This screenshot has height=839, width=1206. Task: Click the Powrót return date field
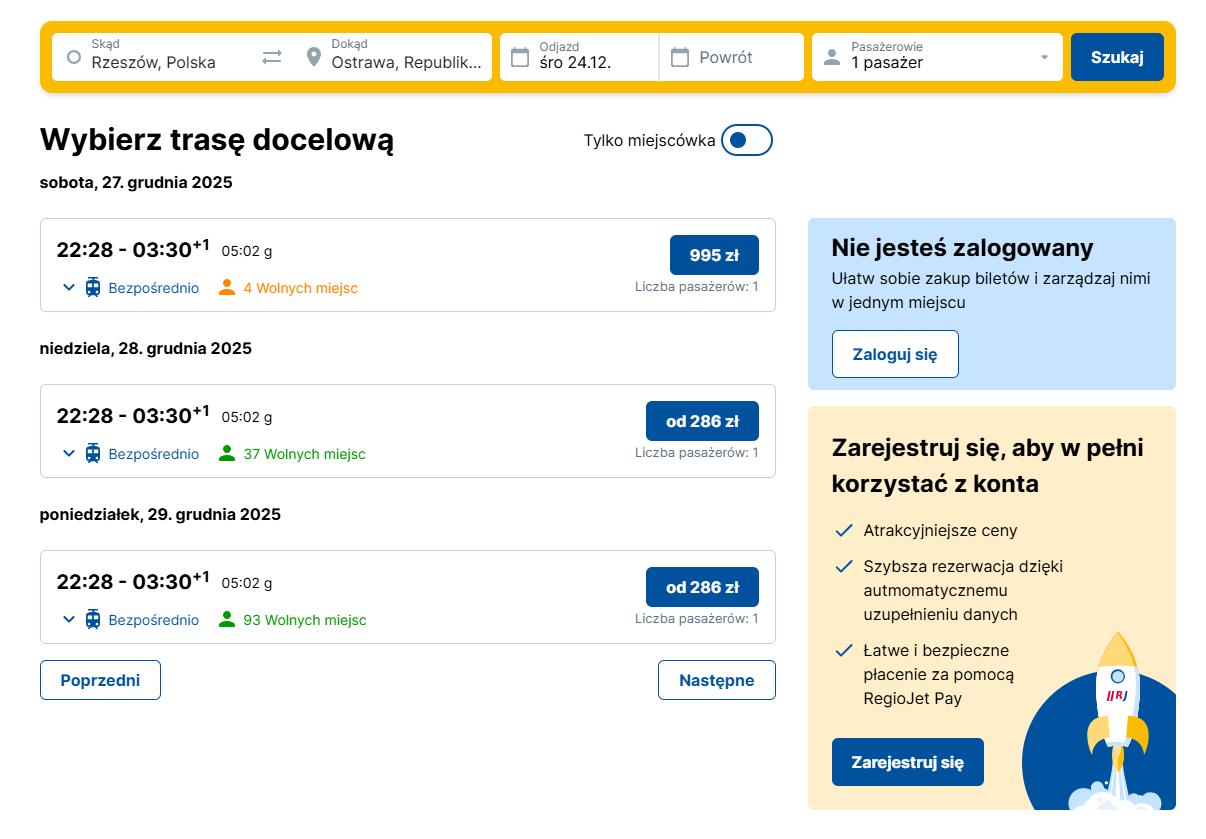coord(732,57)
